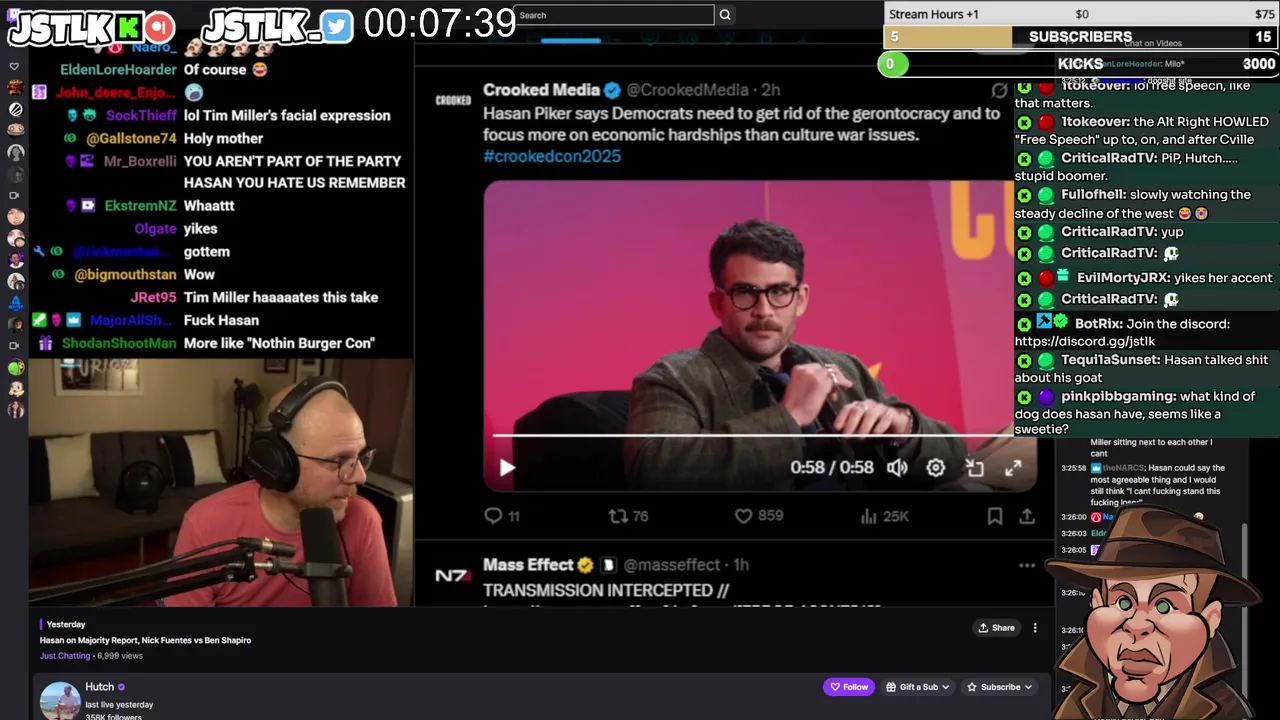Click the Kick logo in the header

point(130,26)
